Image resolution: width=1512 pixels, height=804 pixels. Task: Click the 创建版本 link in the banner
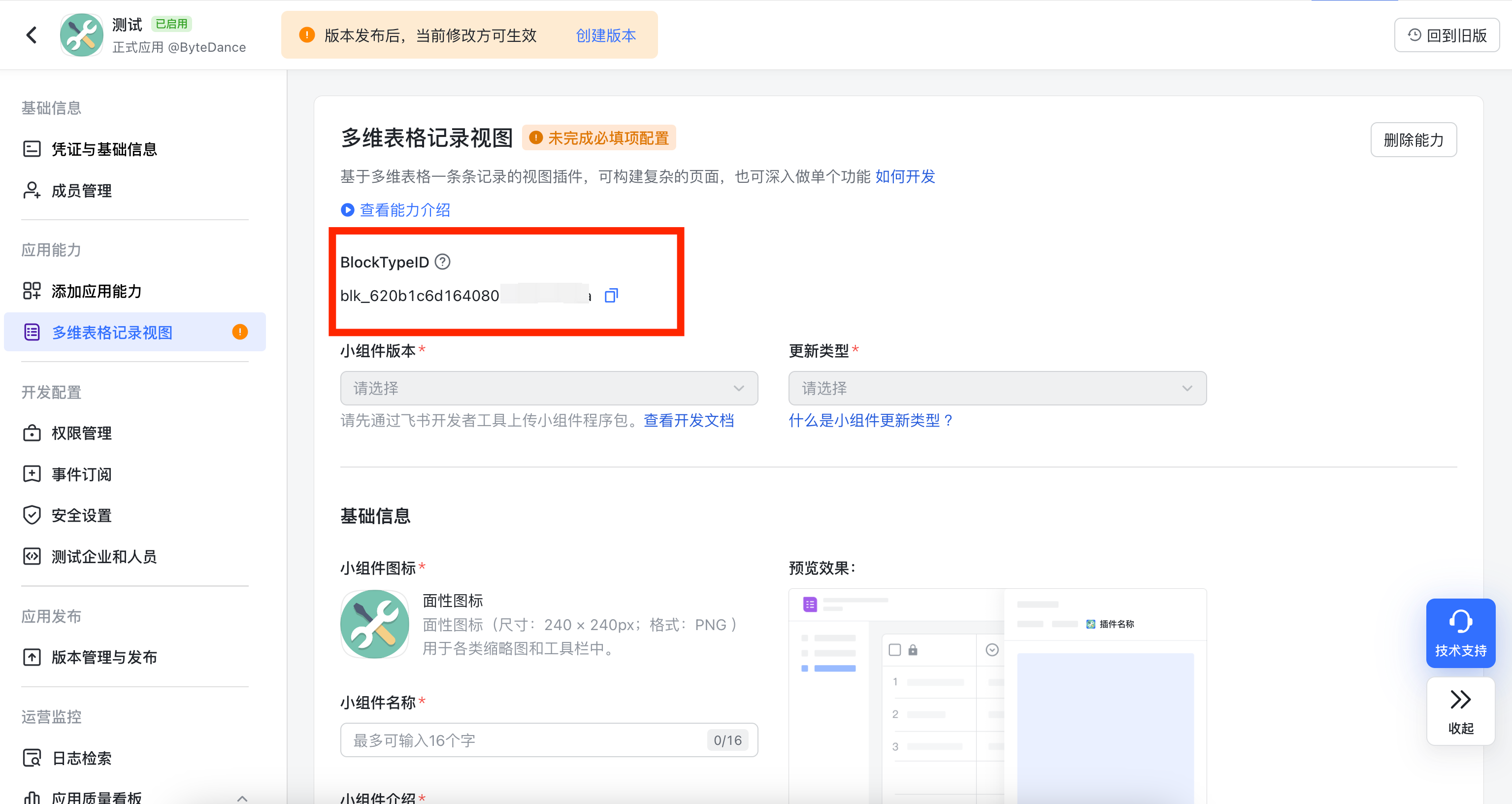605,35
